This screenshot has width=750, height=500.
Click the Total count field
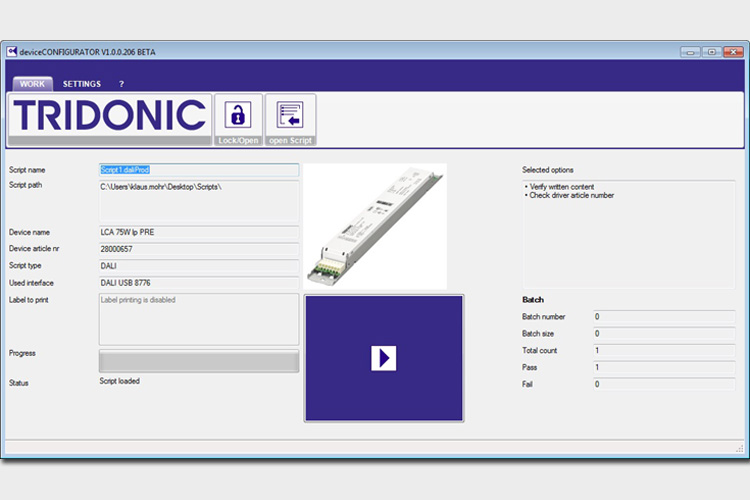(664, 351)
